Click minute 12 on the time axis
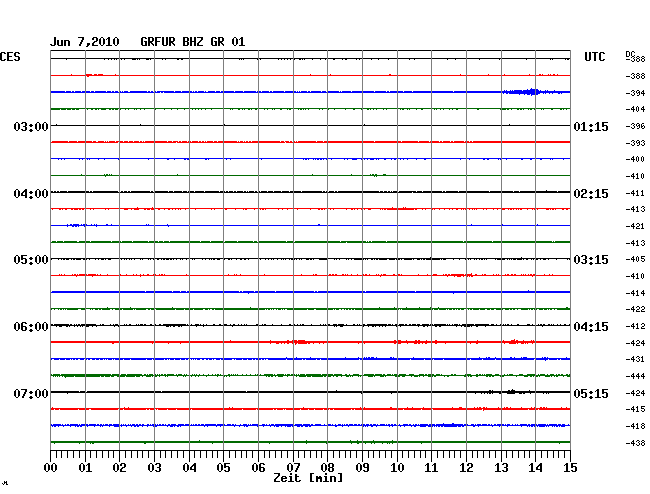This screenshot has width=650, height=494. click(466, 468)
